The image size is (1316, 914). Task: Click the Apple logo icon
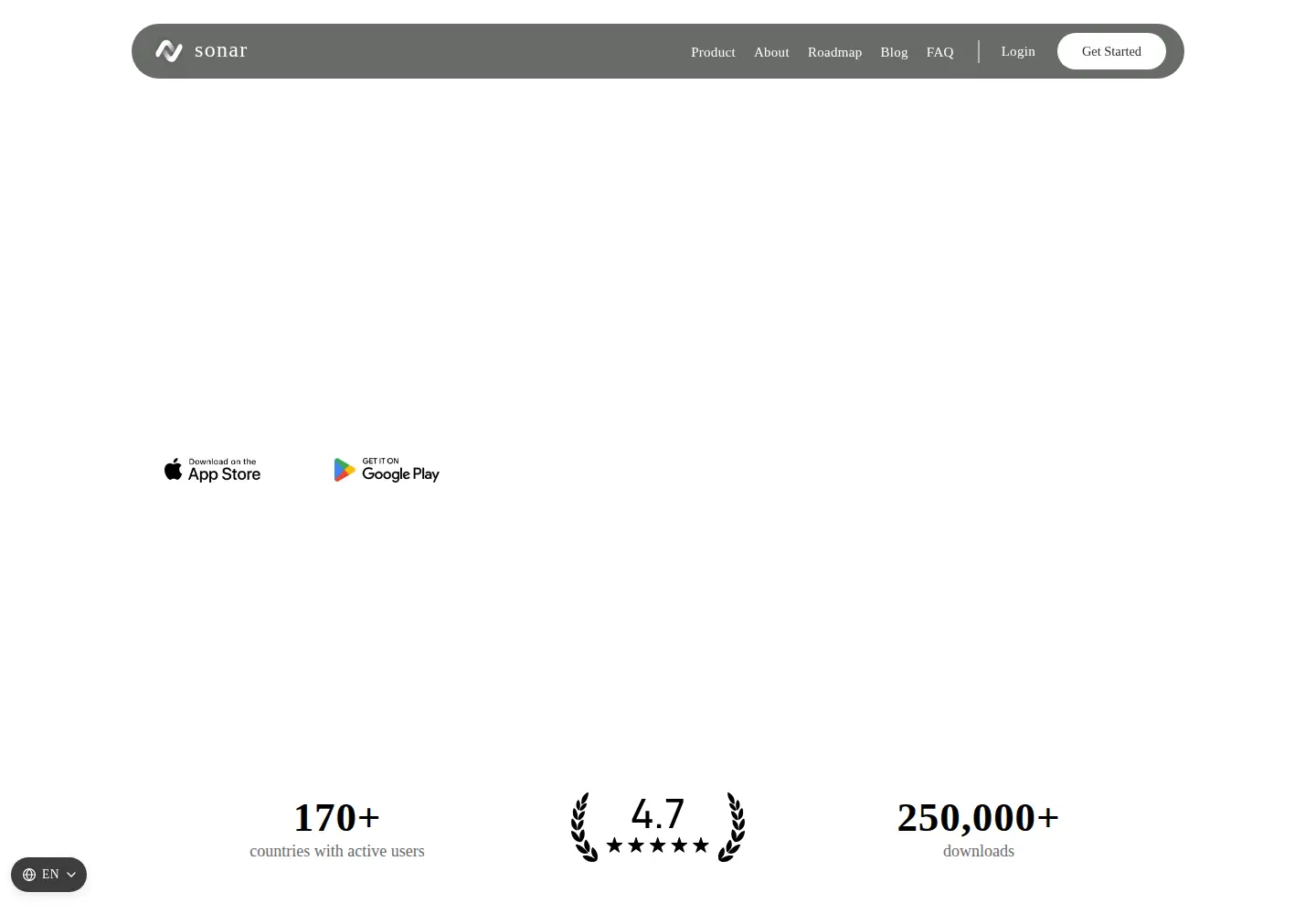pos(173,470)
